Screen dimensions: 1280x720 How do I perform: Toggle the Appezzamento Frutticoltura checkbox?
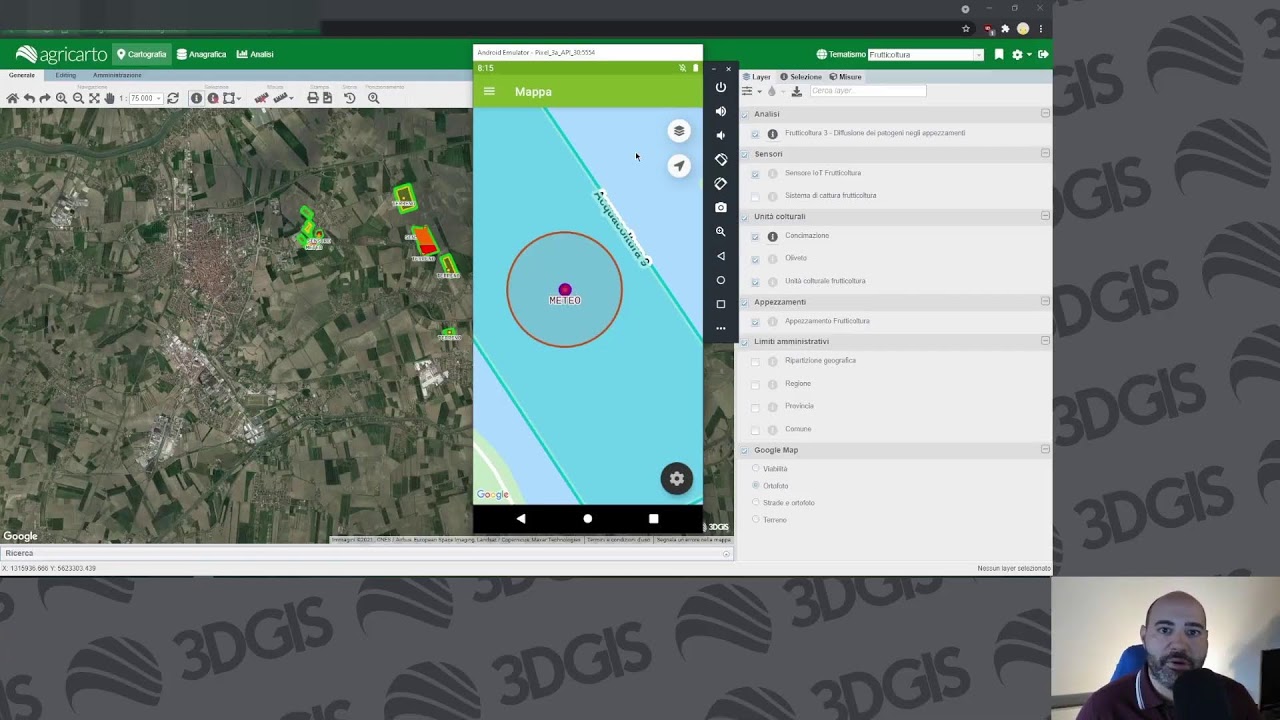[x=755, y=322]
